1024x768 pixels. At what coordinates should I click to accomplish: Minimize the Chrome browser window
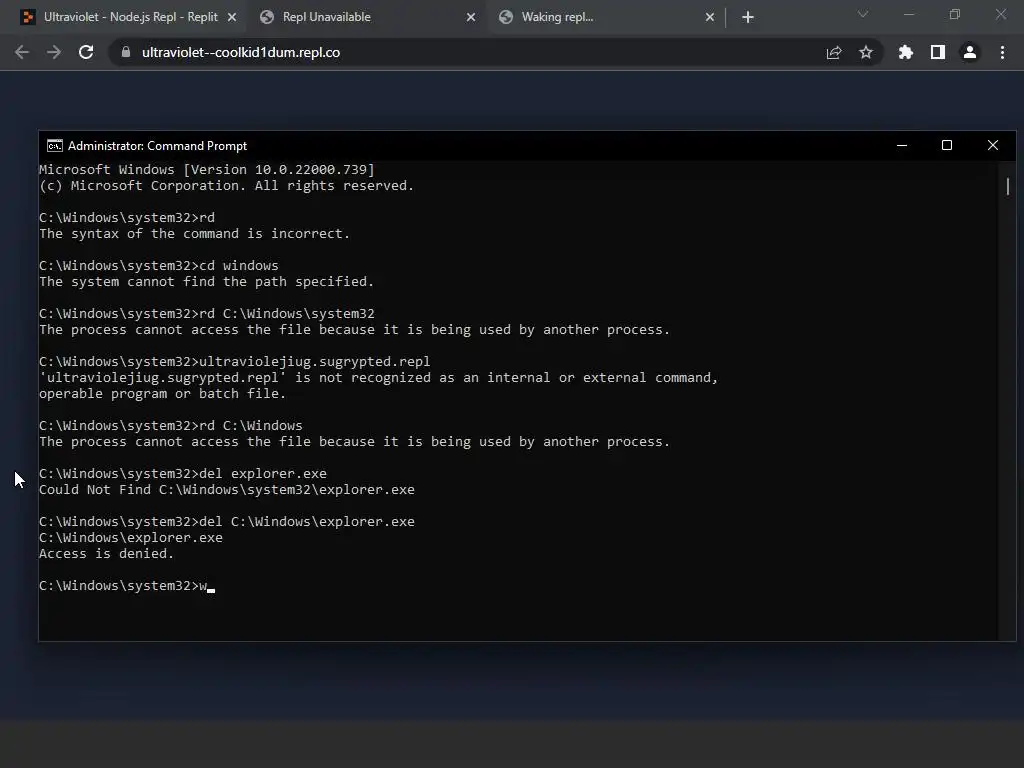[x=909, y=14]
